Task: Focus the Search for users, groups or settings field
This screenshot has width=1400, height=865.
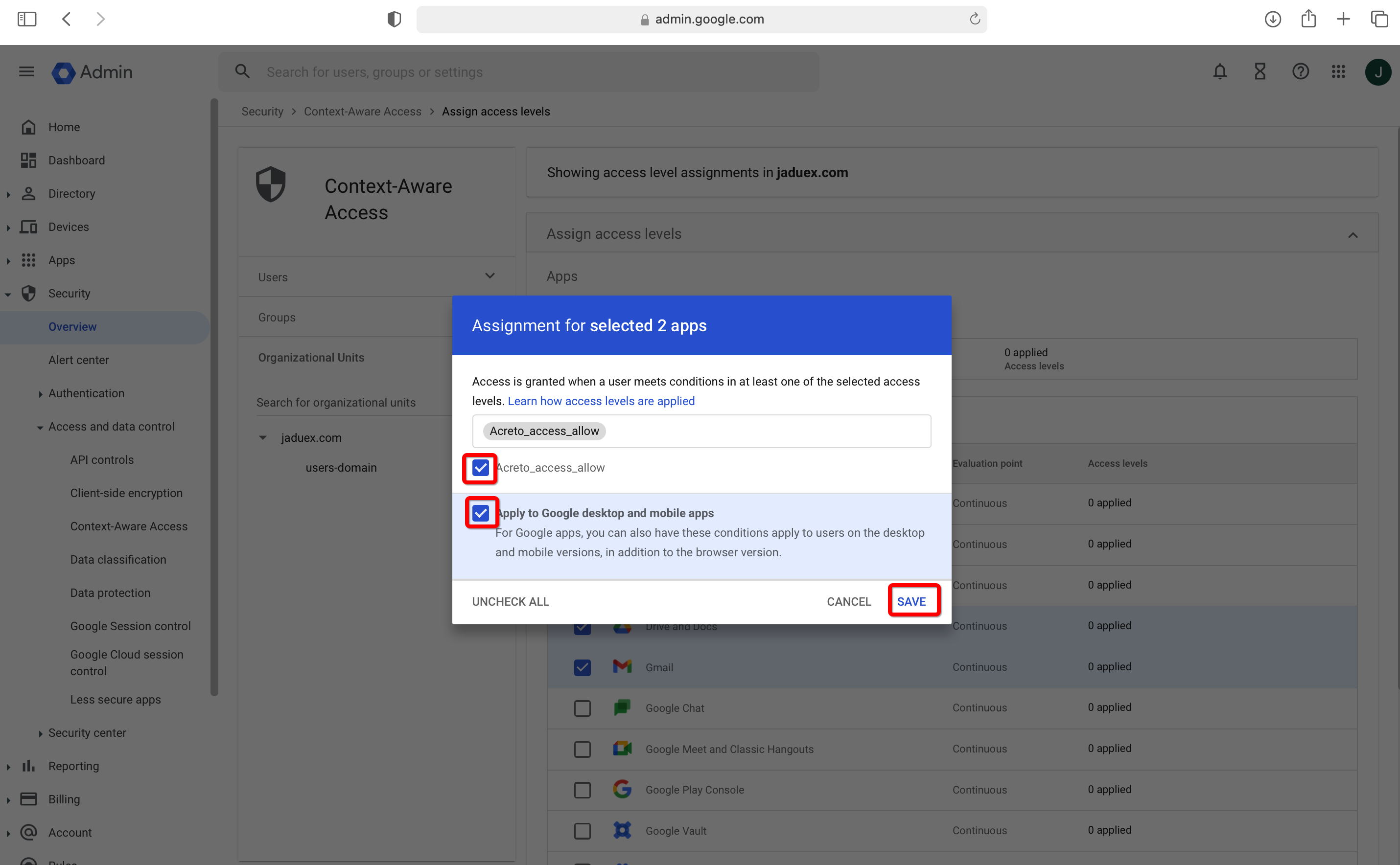Action: (518, 72)
